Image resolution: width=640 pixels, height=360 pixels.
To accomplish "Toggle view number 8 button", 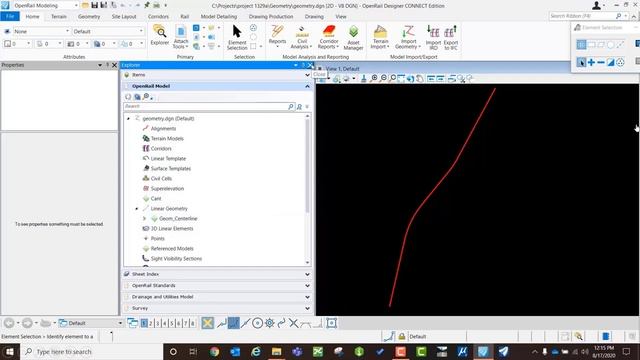I will [193, 323].
